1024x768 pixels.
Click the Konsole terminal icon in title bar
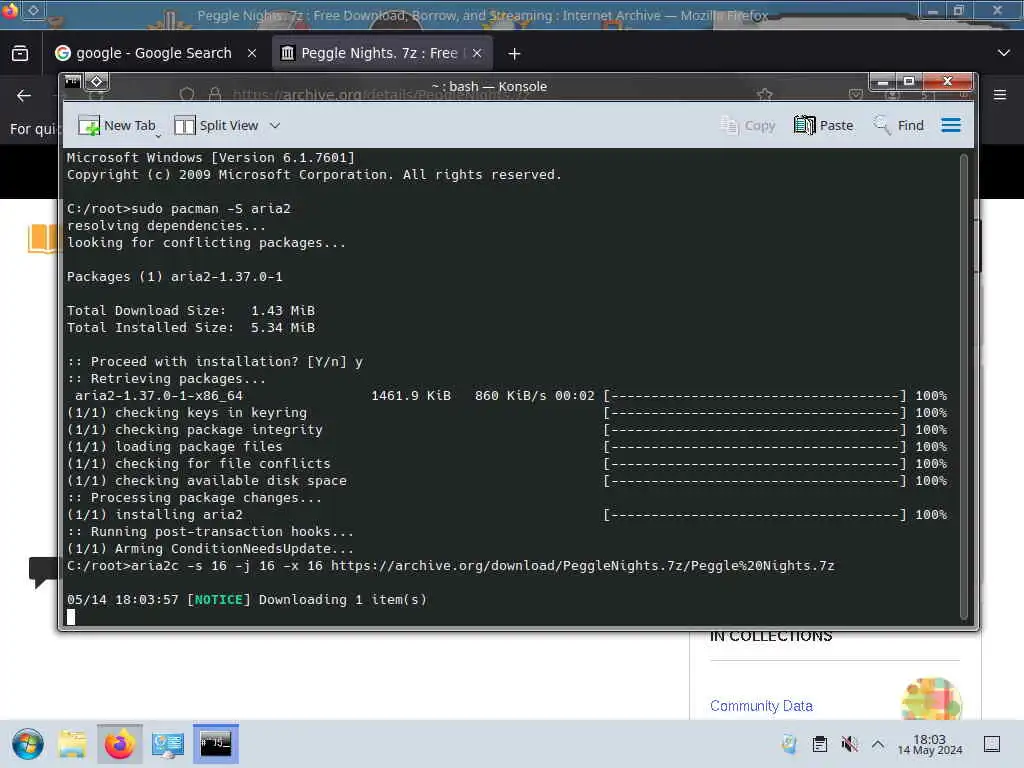[x=72, y=82]
